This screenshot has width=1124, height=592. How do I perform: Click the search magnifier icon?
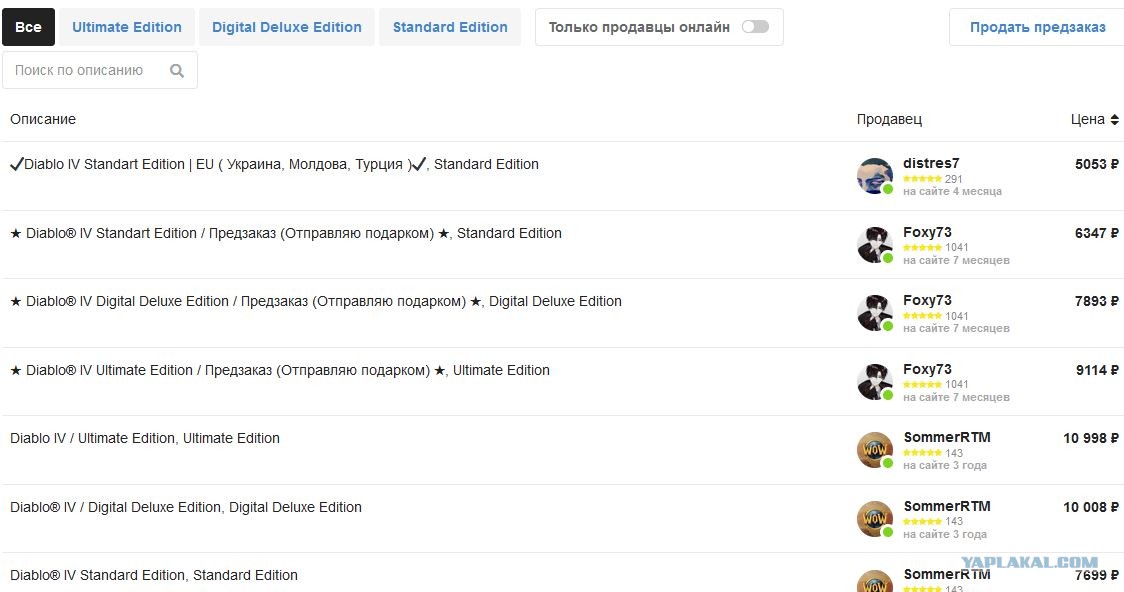pyautogui.click(x=177, y=70)
